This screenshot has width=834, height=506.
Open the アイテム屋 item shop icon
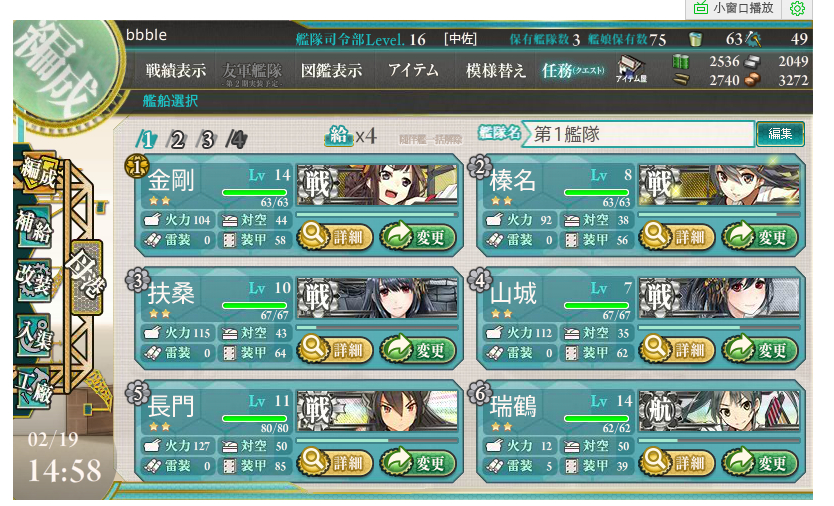[632, 71]
